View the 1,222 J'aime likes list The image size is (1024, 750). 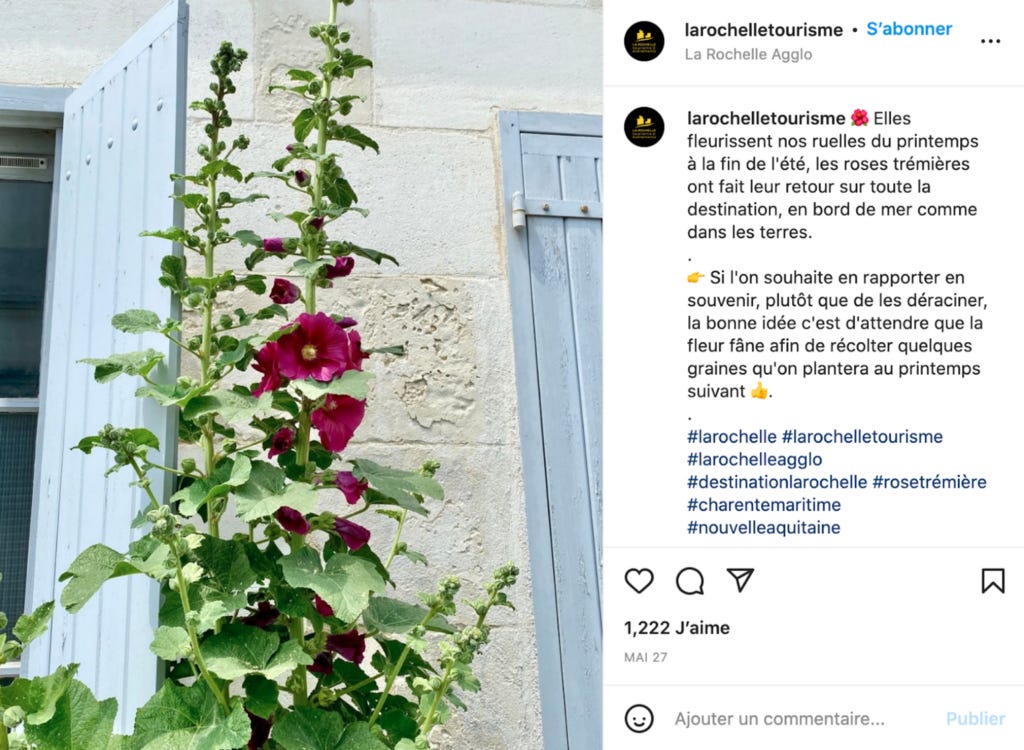point(677,628)
